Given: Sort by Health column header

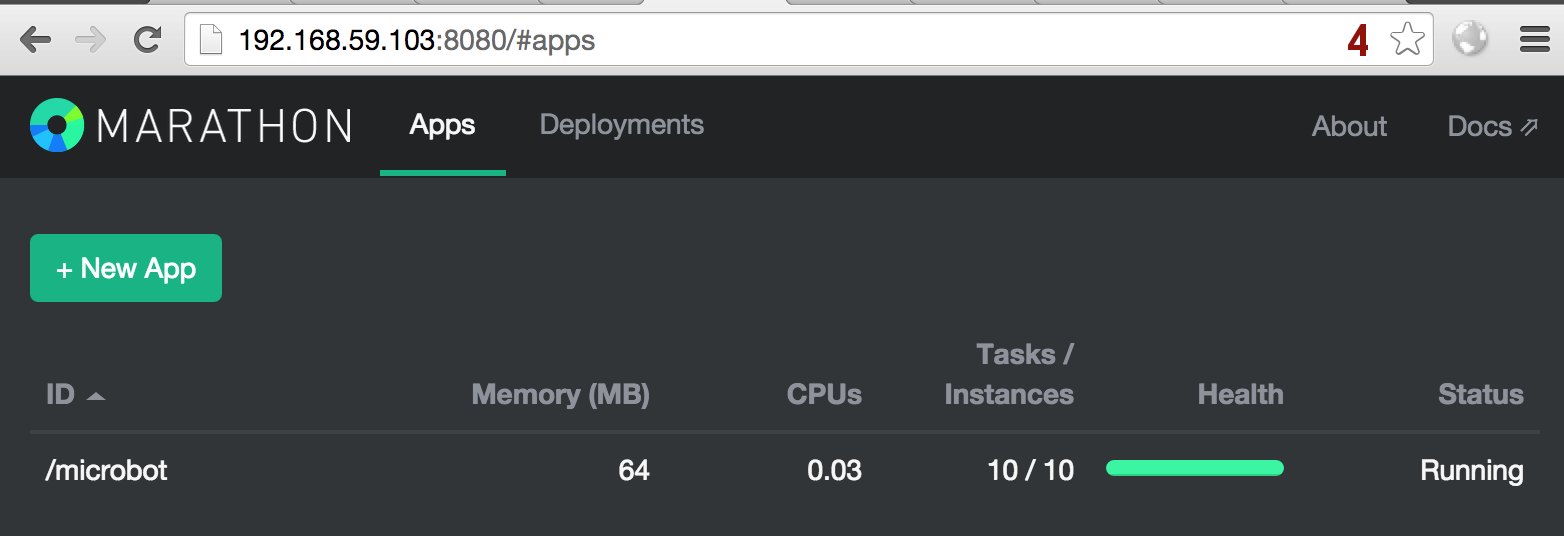Looking at the screenshot, I should pos(1240,394).
